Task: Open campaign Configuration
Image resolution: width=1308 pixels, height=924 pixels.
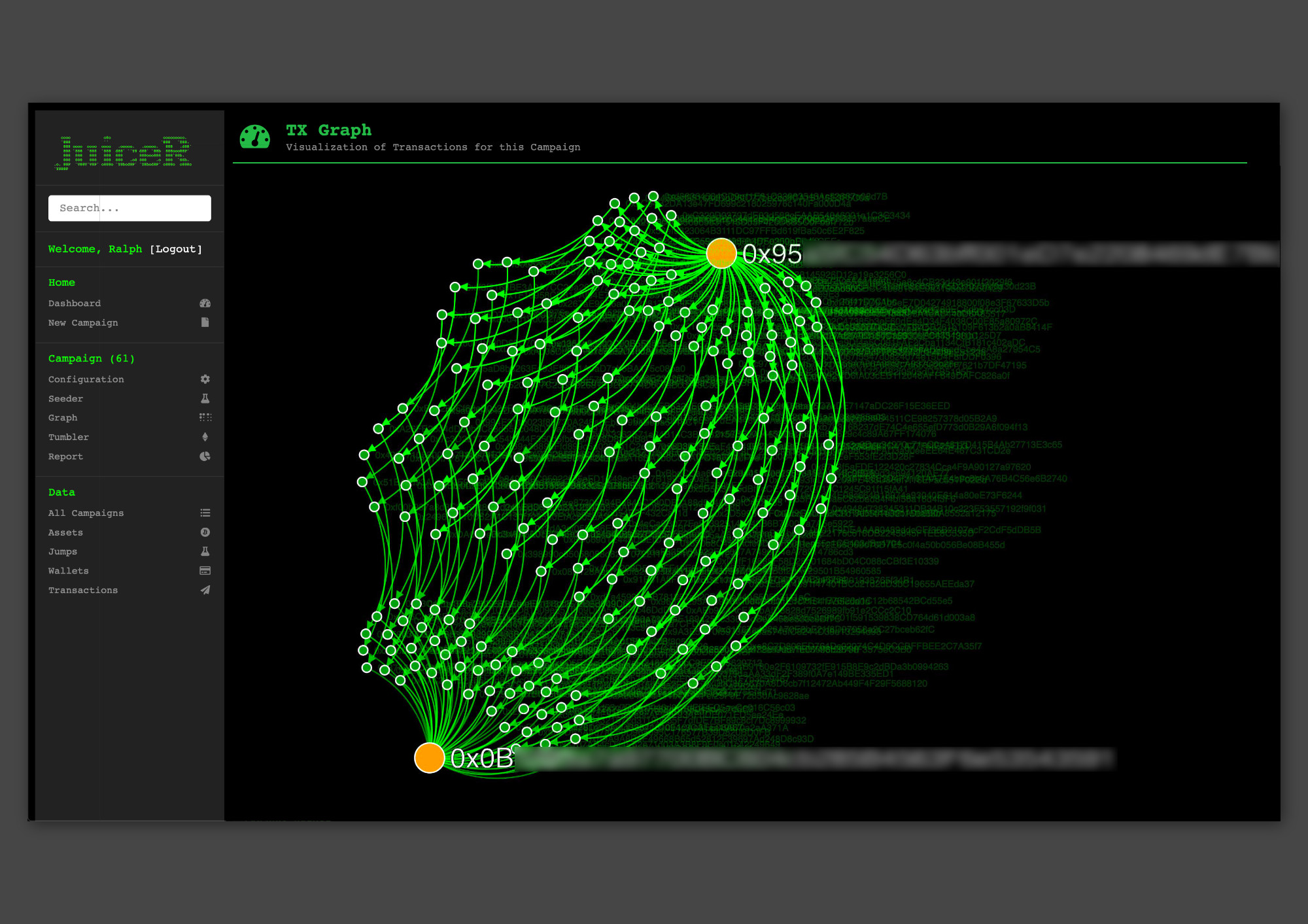Action: (86, 379)
